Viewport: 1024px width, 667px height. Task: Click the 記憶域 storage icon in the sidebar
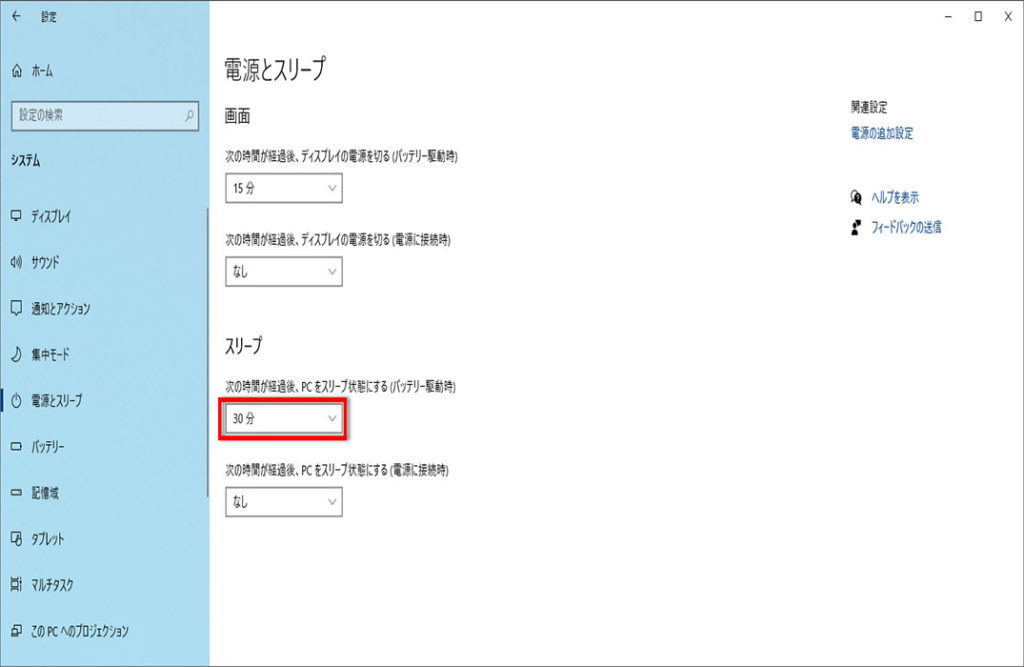click(16, 492)
